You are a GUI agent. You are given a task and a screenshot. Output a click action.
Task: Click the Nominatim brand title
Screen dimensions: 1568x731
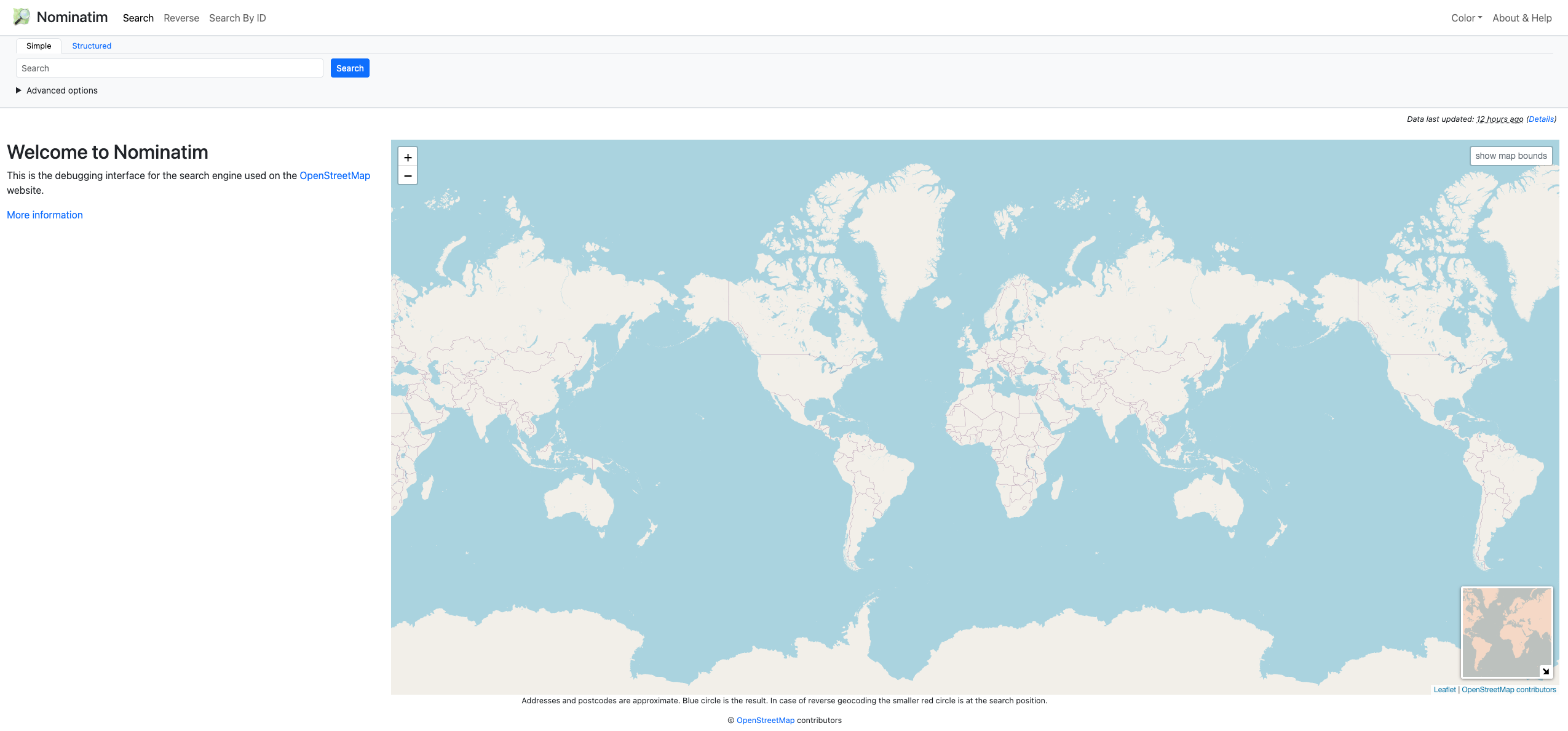point(72,17)
